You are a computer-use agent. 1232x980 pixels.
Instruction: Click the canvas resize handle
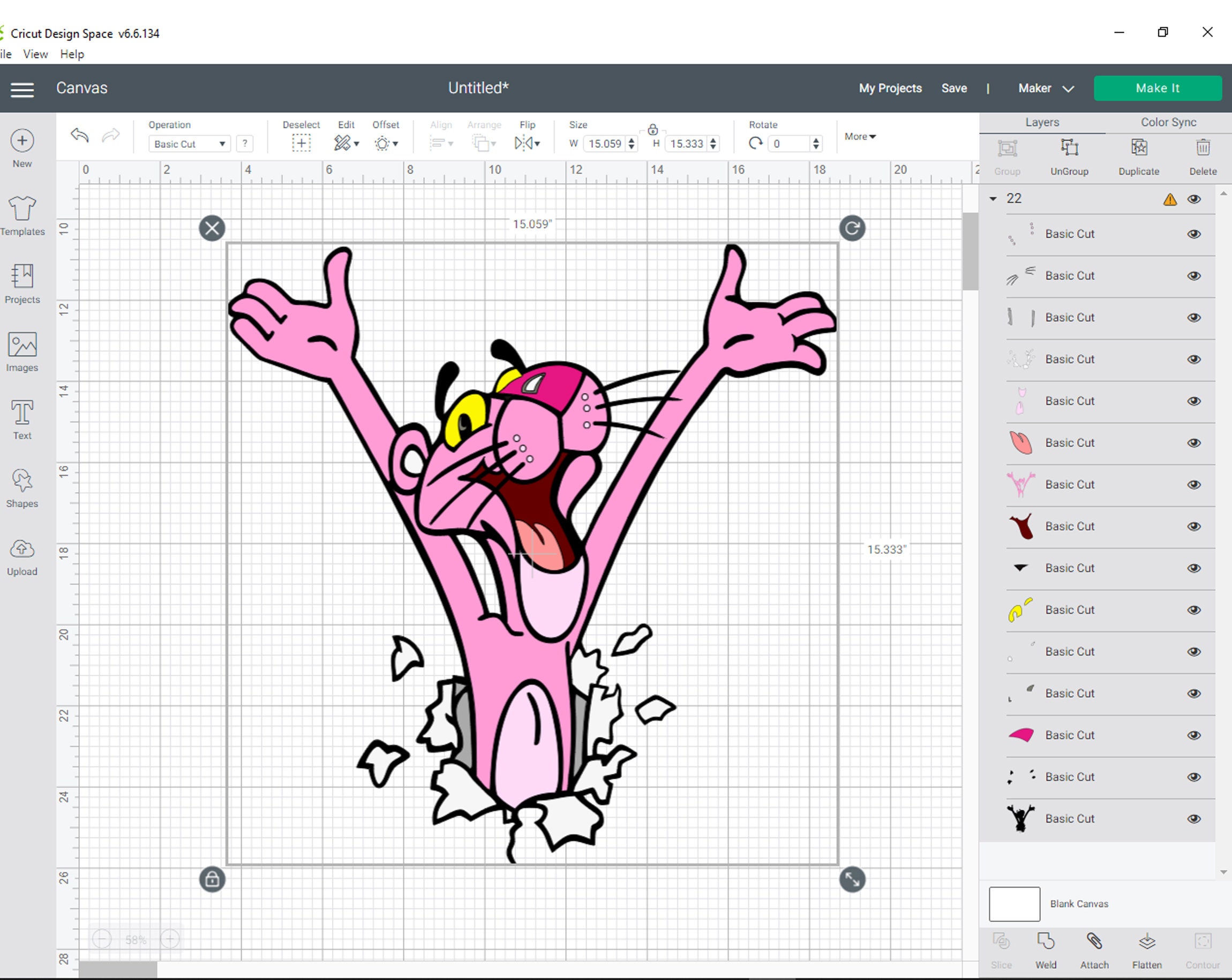coord(852,879)
